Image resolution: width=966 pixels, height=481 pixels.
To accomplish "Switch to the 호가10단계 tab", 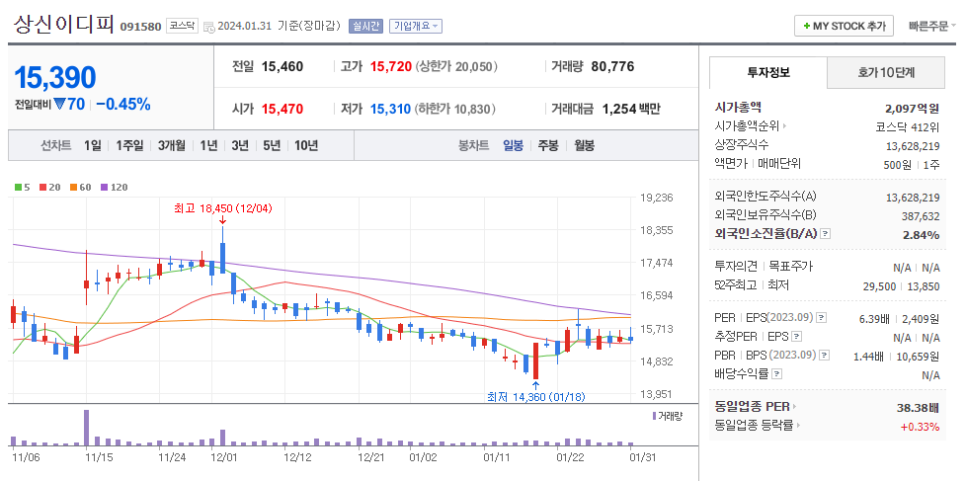I will [x=885, y=73].
